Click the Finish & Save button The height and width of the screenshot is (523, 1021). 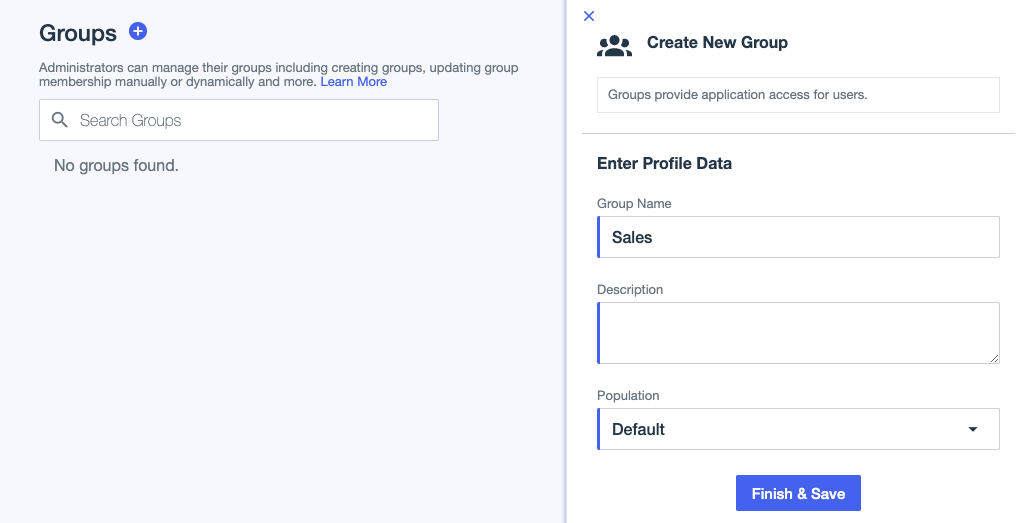[x=798, y=493]
